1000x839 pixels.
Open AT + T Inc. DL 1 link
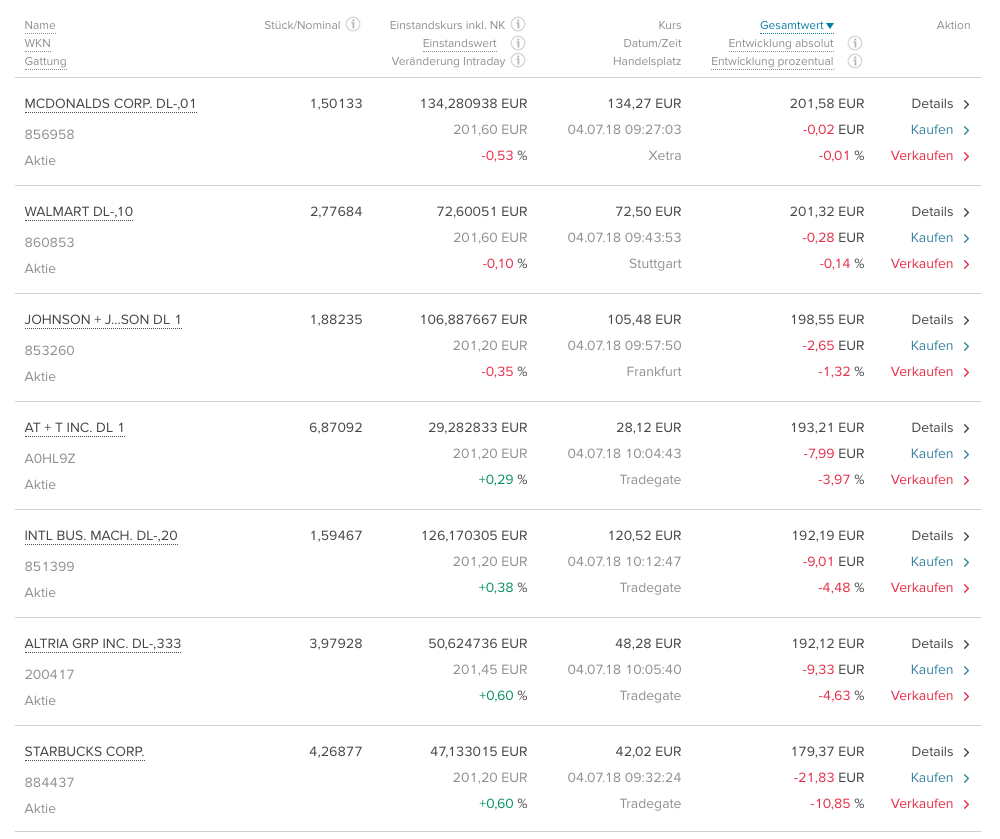74,428
